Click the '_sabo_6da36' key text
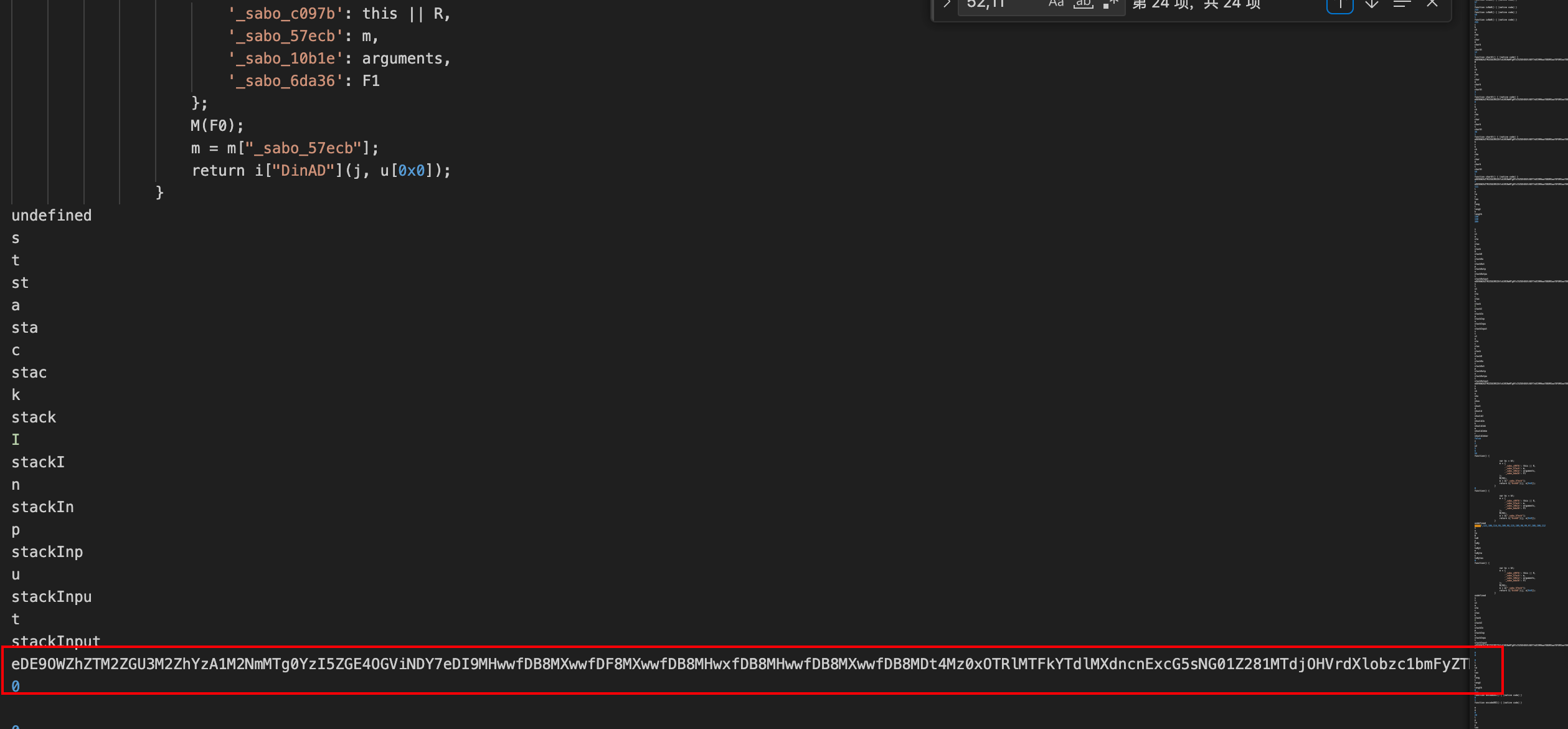The height and width of the screenshot is (729, 1568). point(286,81)
